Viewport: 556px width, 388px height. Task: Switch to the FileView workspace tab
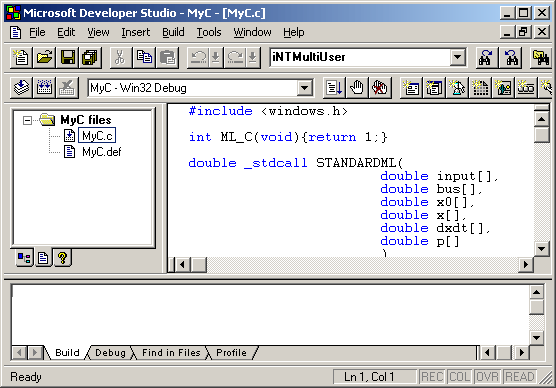tap(43, 258)
